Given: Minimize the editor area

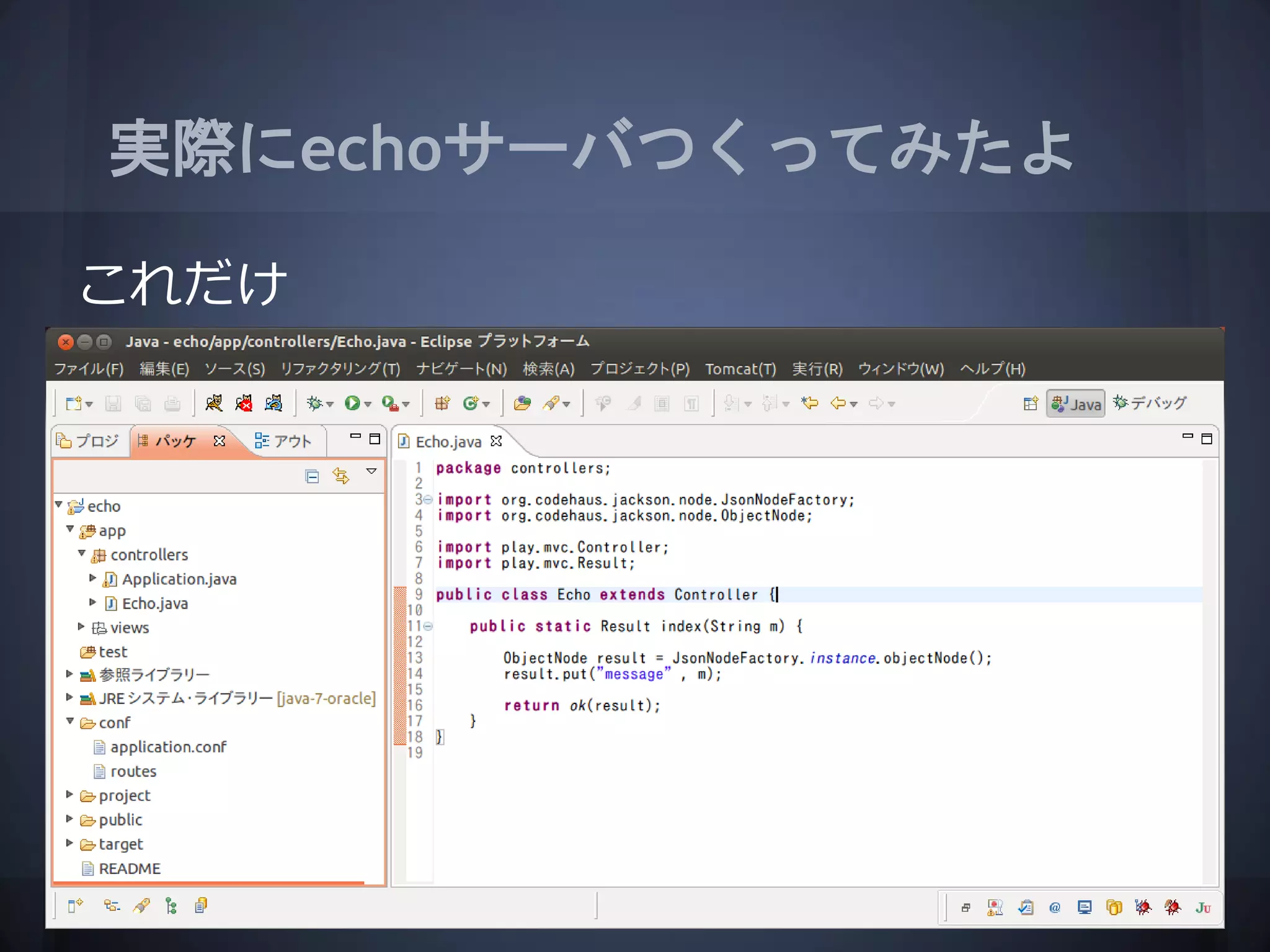Looking at the screenshot, I should 1188,437.
